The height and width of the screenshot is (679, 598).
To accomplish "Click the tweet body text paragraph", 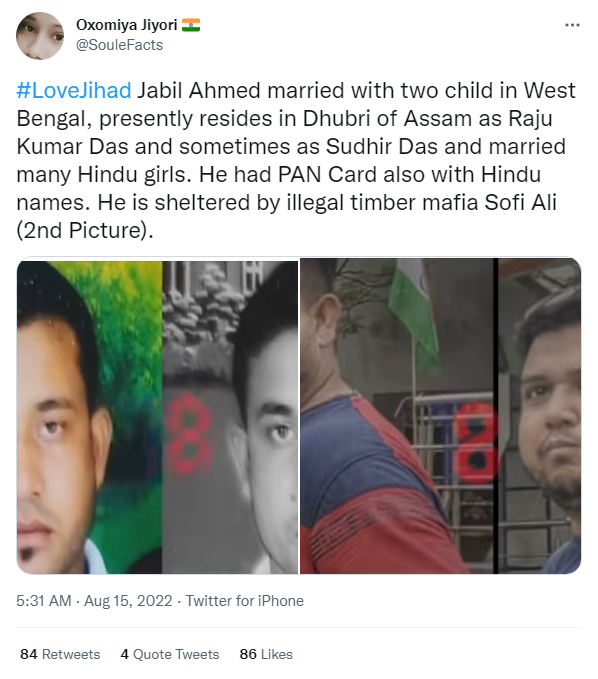I will pyautogui.click(x=297, y=161).
